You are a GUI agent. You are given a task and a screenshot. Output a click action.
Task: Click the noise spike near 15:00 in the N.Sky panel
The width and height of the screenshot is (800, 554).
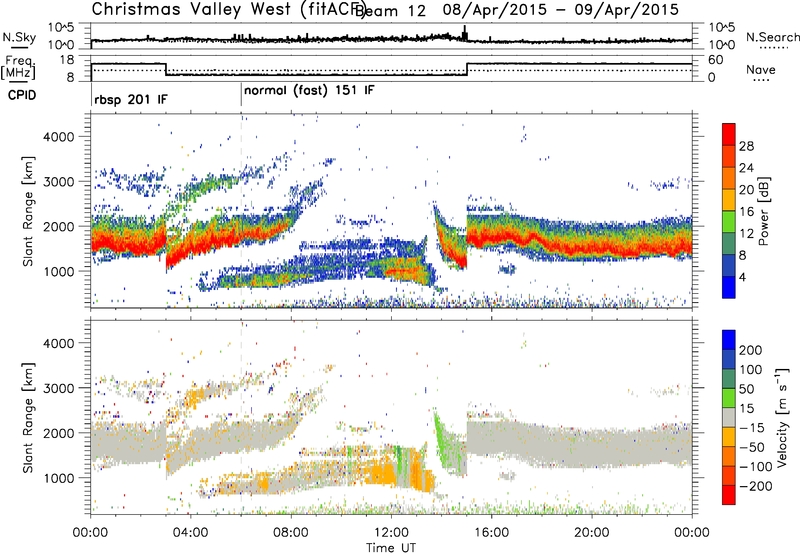(464, 33)
